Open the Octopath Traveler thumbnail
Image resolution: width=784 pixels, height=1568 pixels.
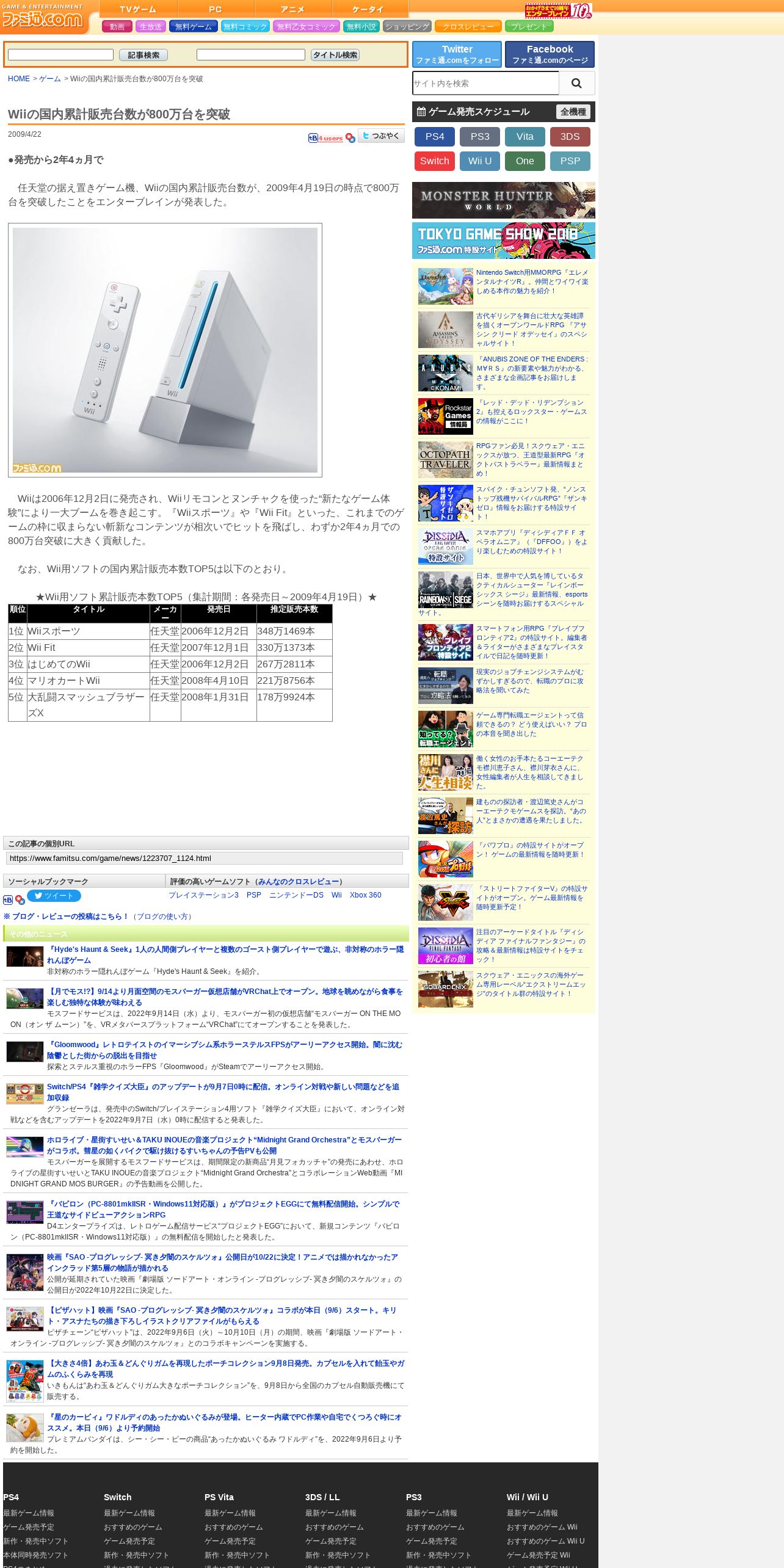(445, 460)
